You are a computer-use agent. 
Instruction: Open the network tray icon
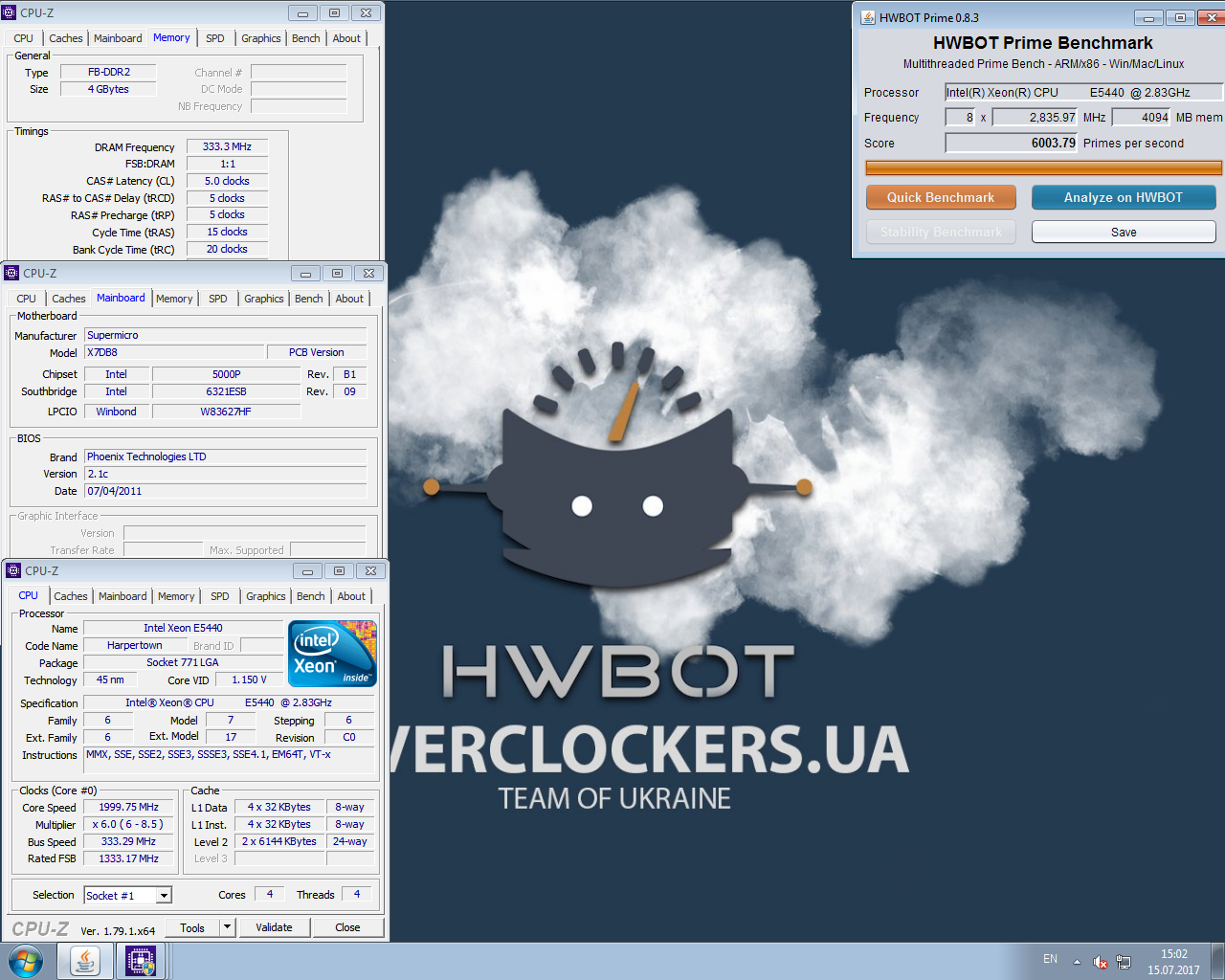tap(1124, 962)
